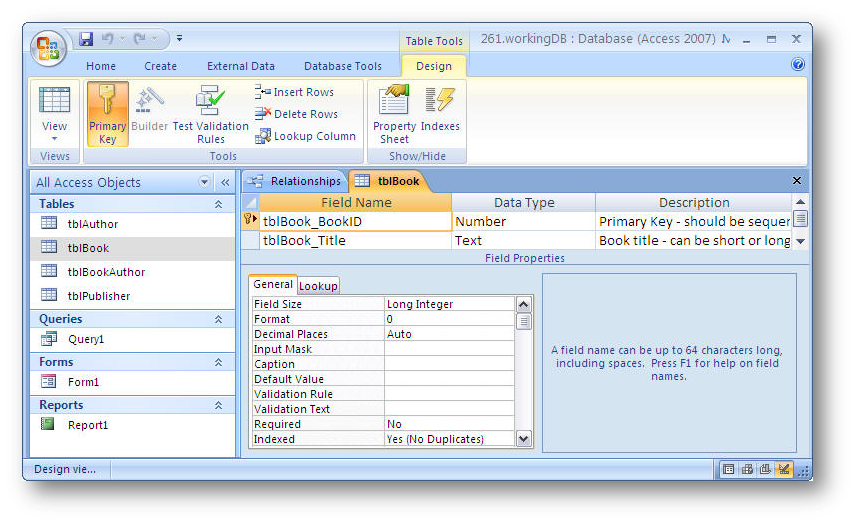Open Test Validation Rules tool
The image size is (855, 523).
tap(210, 114)
